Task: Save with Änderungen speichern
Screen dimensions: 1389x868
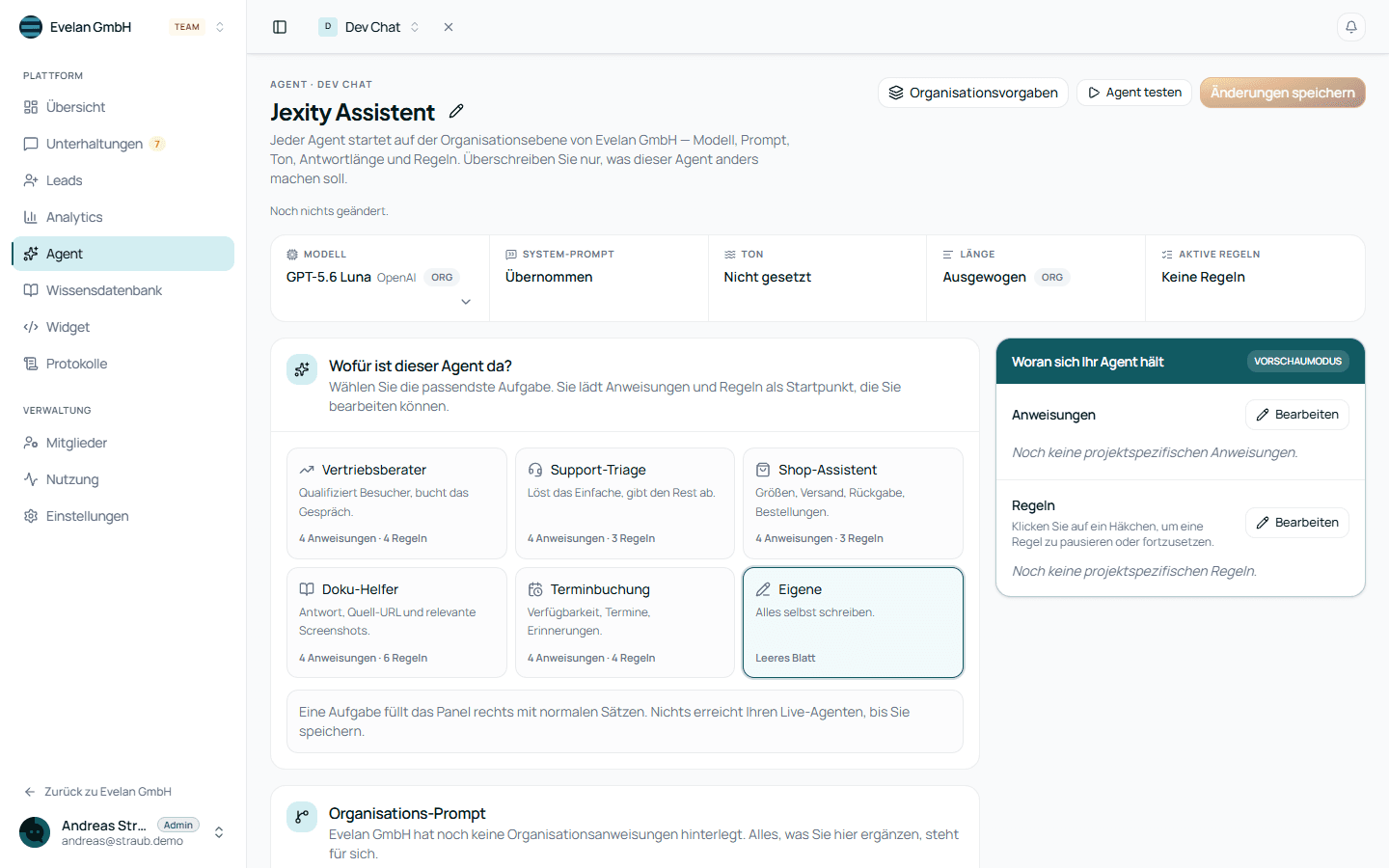Action: coord(1283,93)
